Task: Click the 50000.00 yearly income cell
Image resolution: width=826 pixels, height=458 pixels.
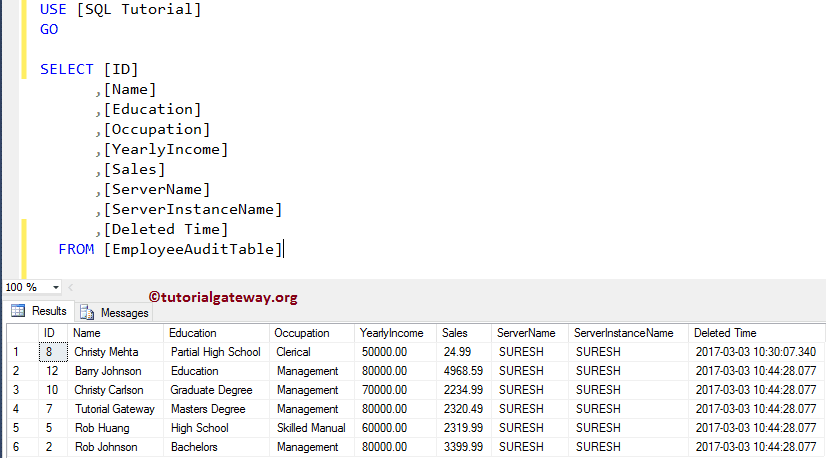Action: (x=396, y=352)
